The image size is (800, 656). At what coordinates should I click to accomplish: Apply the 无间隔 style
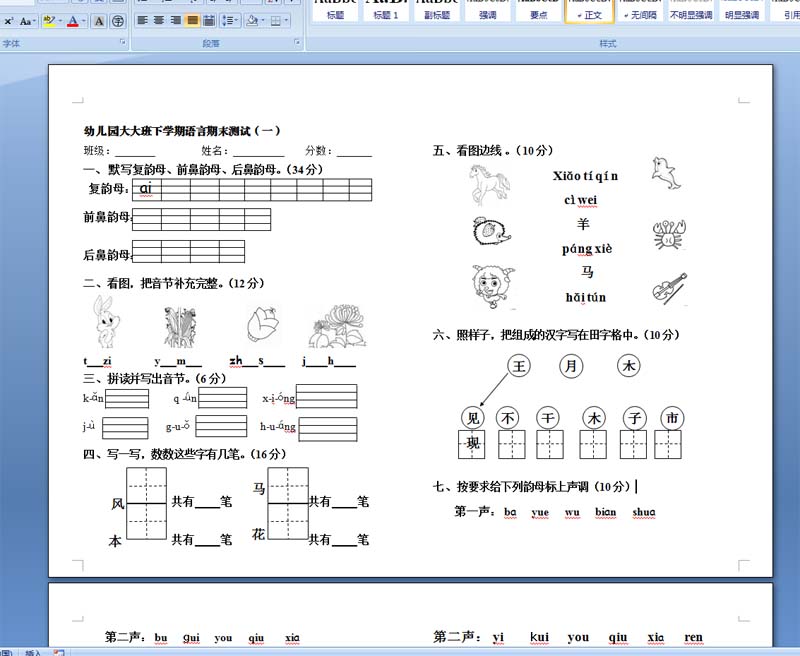[640, 11]
